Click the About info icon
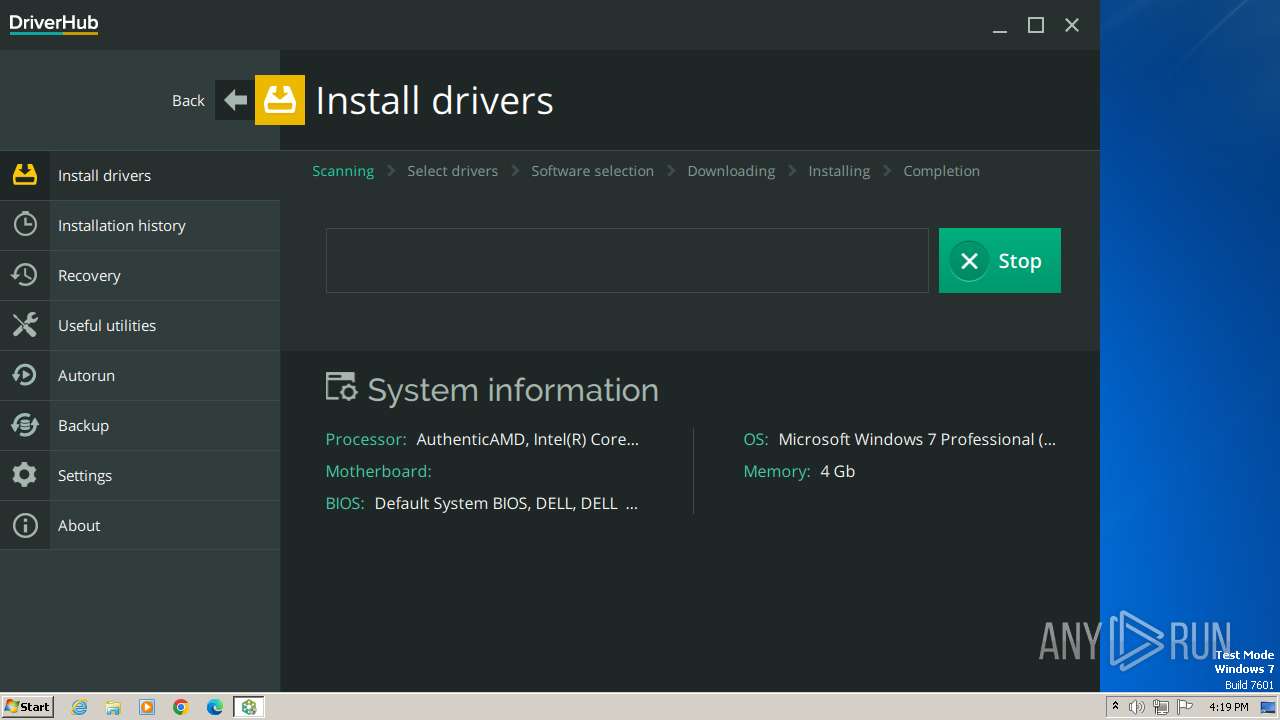Screen dimensions: 1280x720 coord(25,525)
